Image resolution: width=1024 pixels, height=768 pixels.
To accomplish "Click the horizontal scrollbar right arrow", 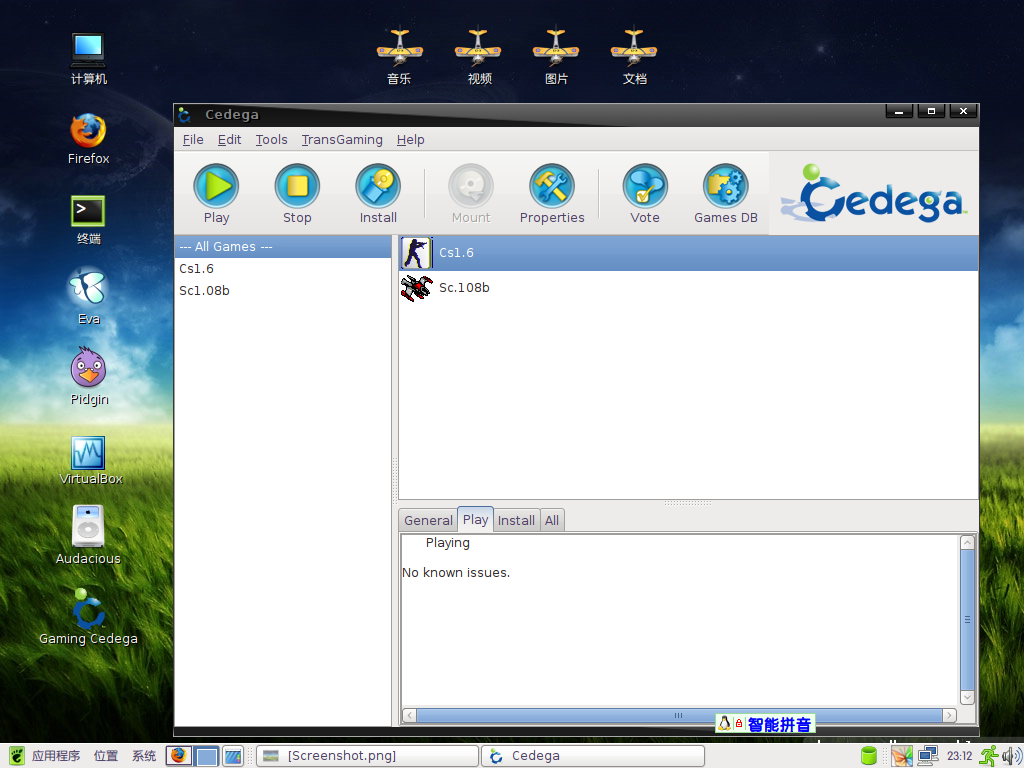I will [950, 716].
